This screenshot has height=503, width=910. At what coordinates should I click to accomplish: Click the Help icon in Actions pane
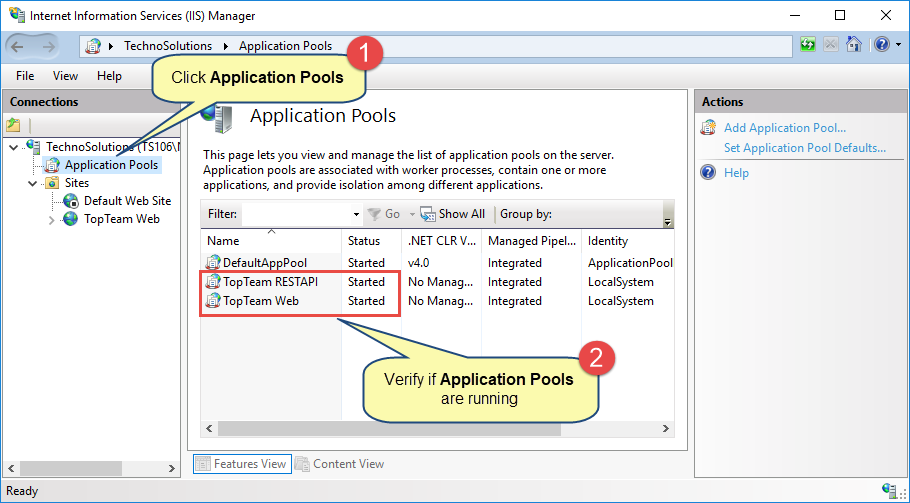click(708, 172)
